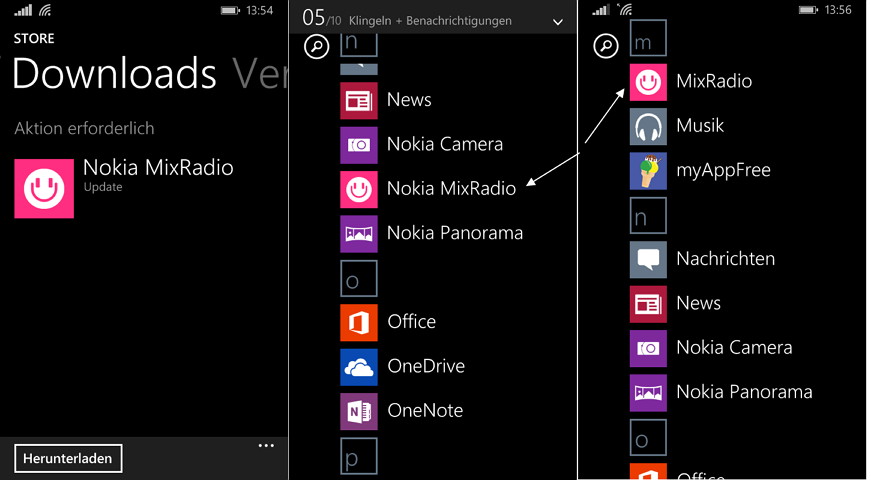The height and width of the screenshot is (480, 871).
Task: Tap the letter p tile in middle list
Action: coord(359,456)
